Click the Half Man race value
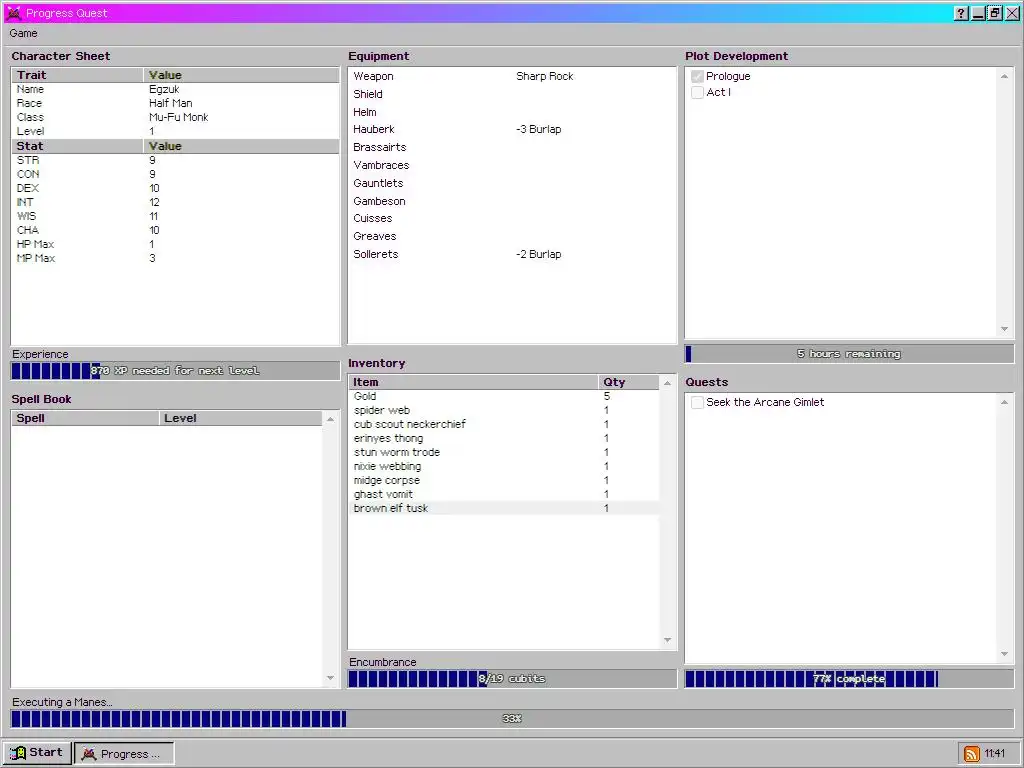Image resolution: width=1024 pixels, height=768 pixels. [x=170, y=103]
